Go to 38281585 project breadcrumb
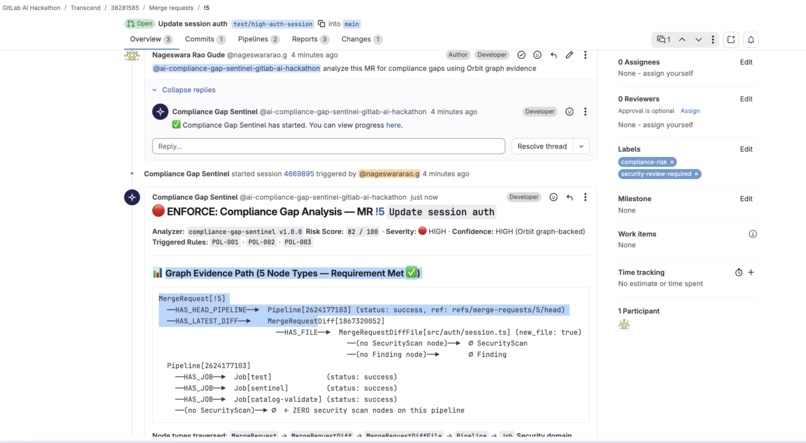806x443 pixels. tap(125, 8)
